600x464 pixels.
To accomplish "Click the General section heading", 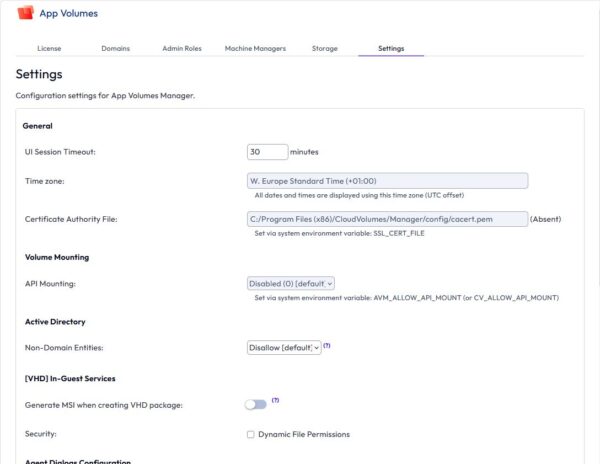I will (x=38, y=126).
